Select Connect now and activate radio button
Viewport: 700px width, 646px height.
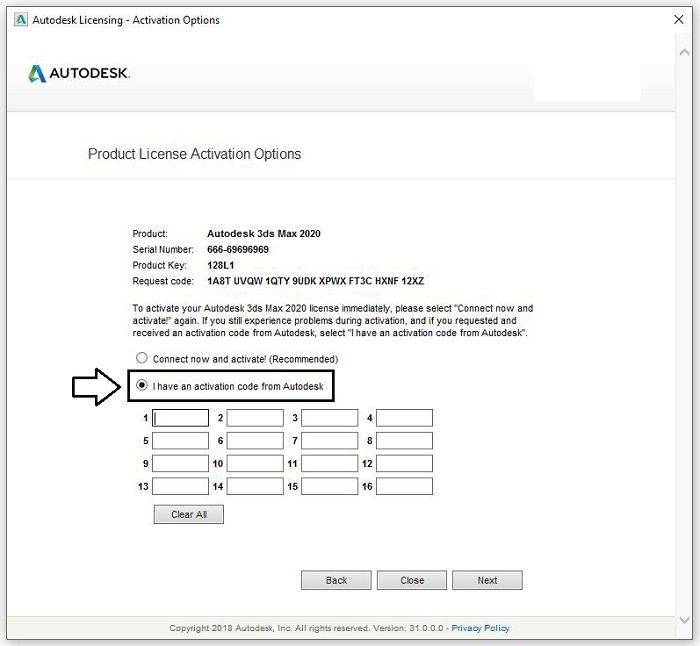pos(142,358)
